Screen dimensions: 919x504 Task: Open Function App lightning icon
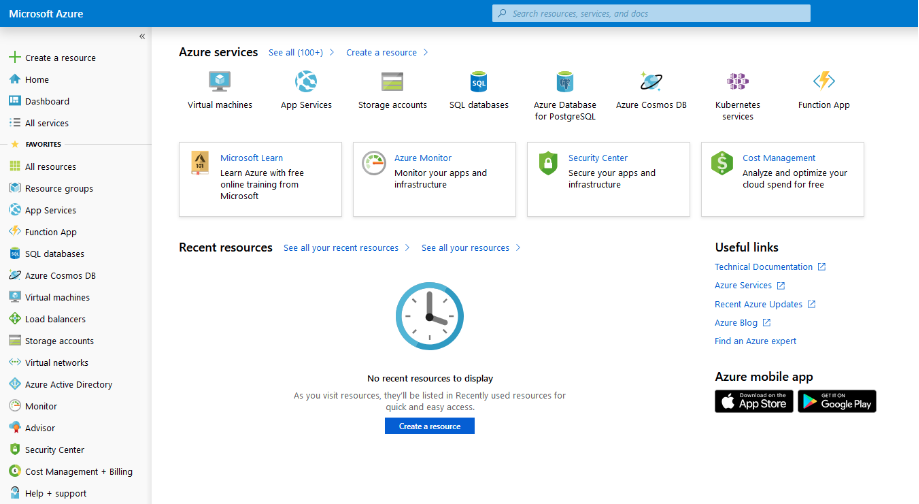(x=823, y=80)
